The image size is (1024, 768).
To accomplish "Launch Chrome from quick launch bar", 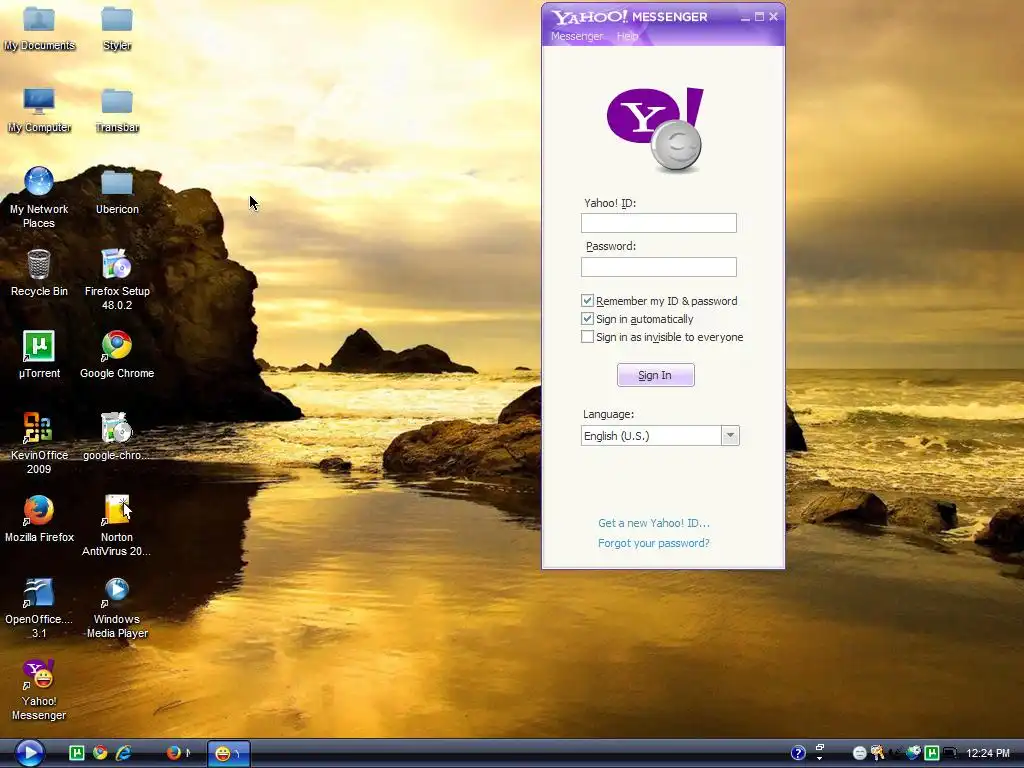I will tap(100, 753).
